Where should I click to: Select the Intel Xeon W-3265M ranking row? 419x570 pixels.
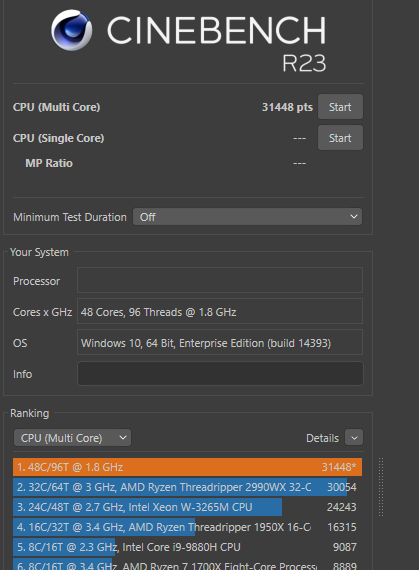click(x=188, y=507)
